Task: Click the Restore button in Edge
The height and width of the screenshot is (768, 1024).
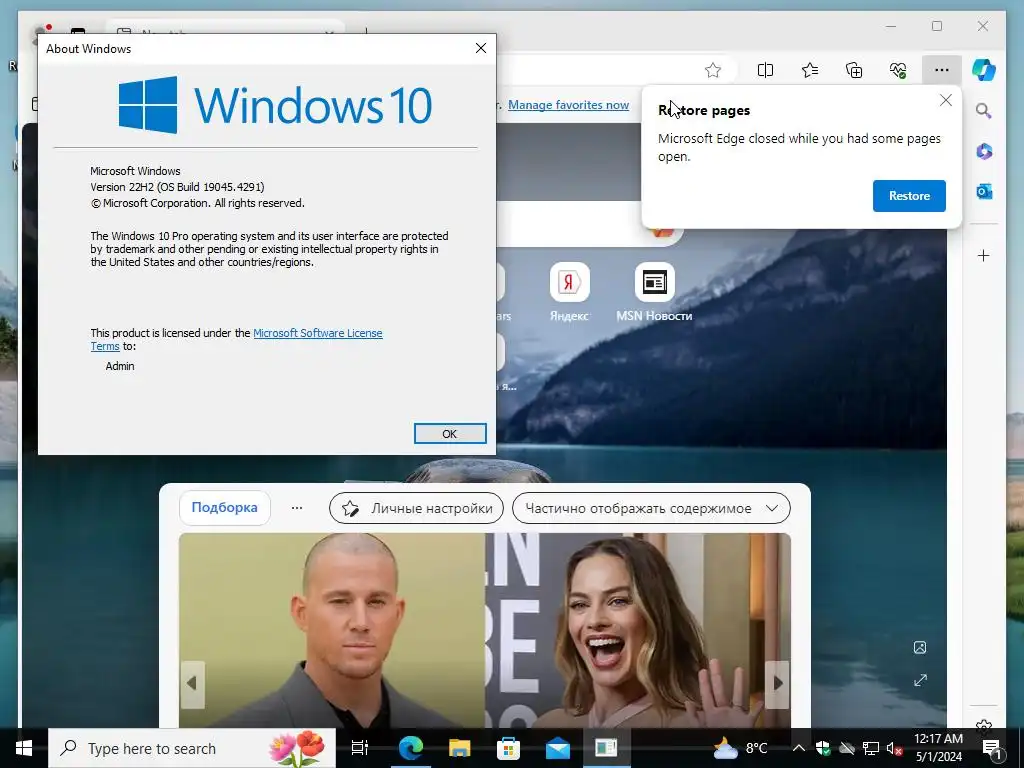Action: pyautogui.click(x=909, y=196)
